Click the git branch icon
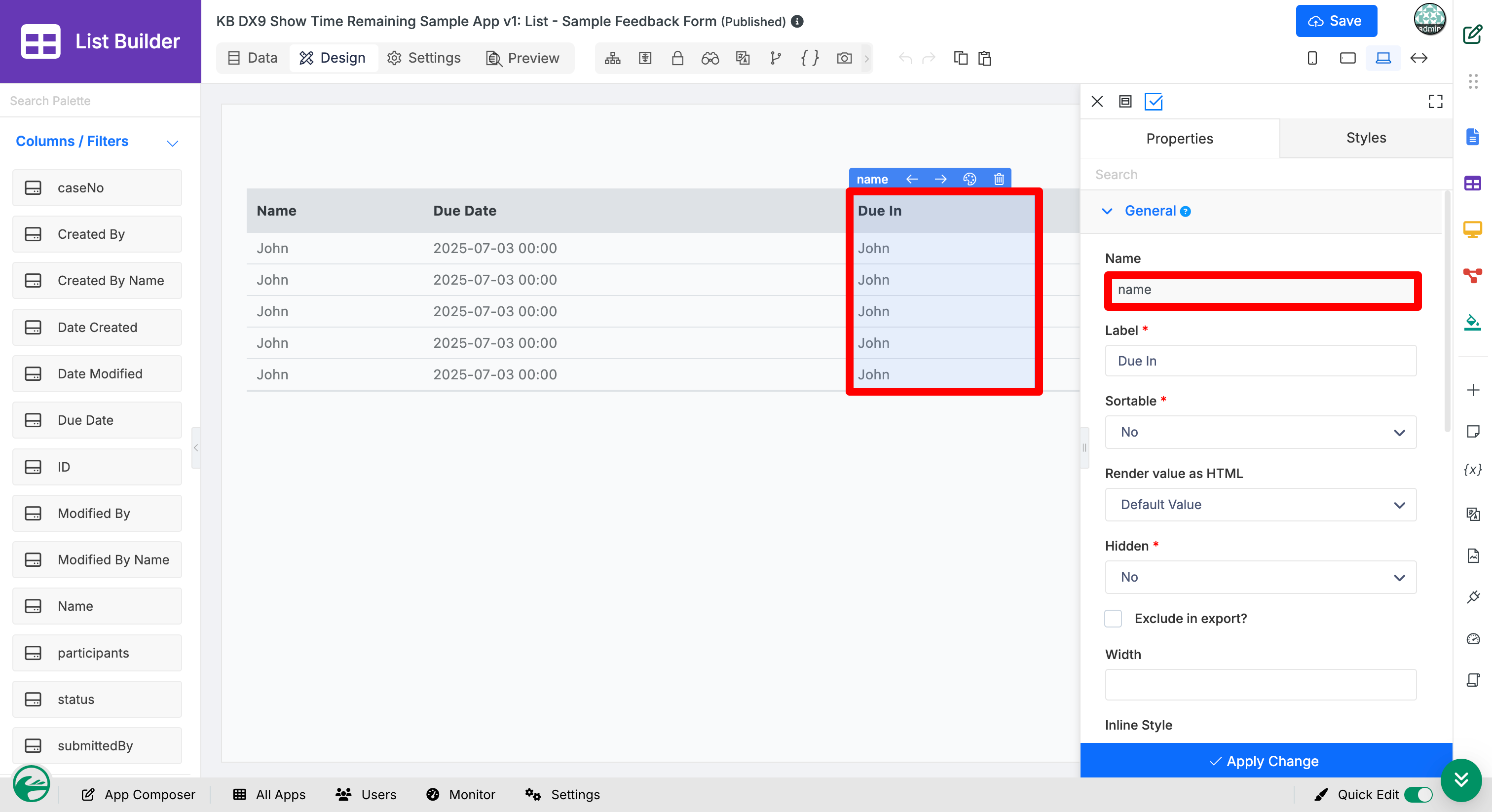The width and height of the screenshot is (1492, 812). point(776,58)
